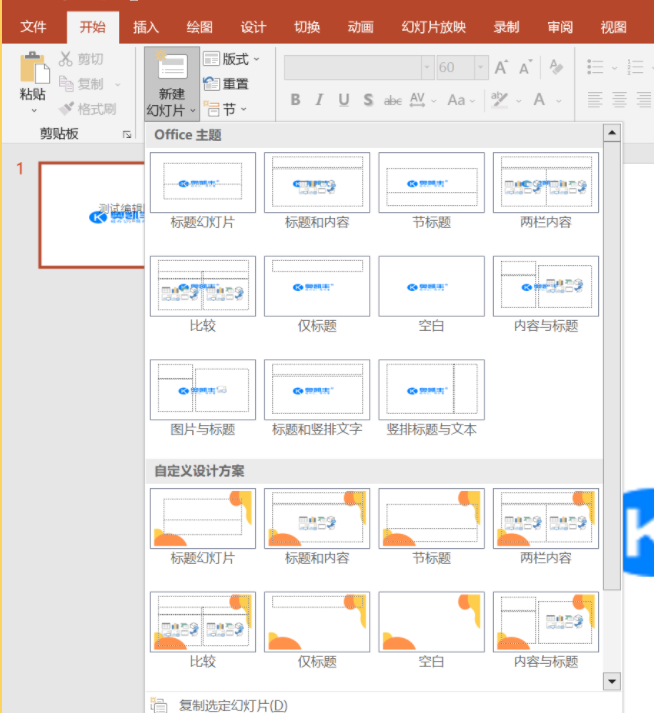The height and width of the screenshot is (713, 654).
Task: Click the layout gallery scroll up arrow
Action: [612, 133]
